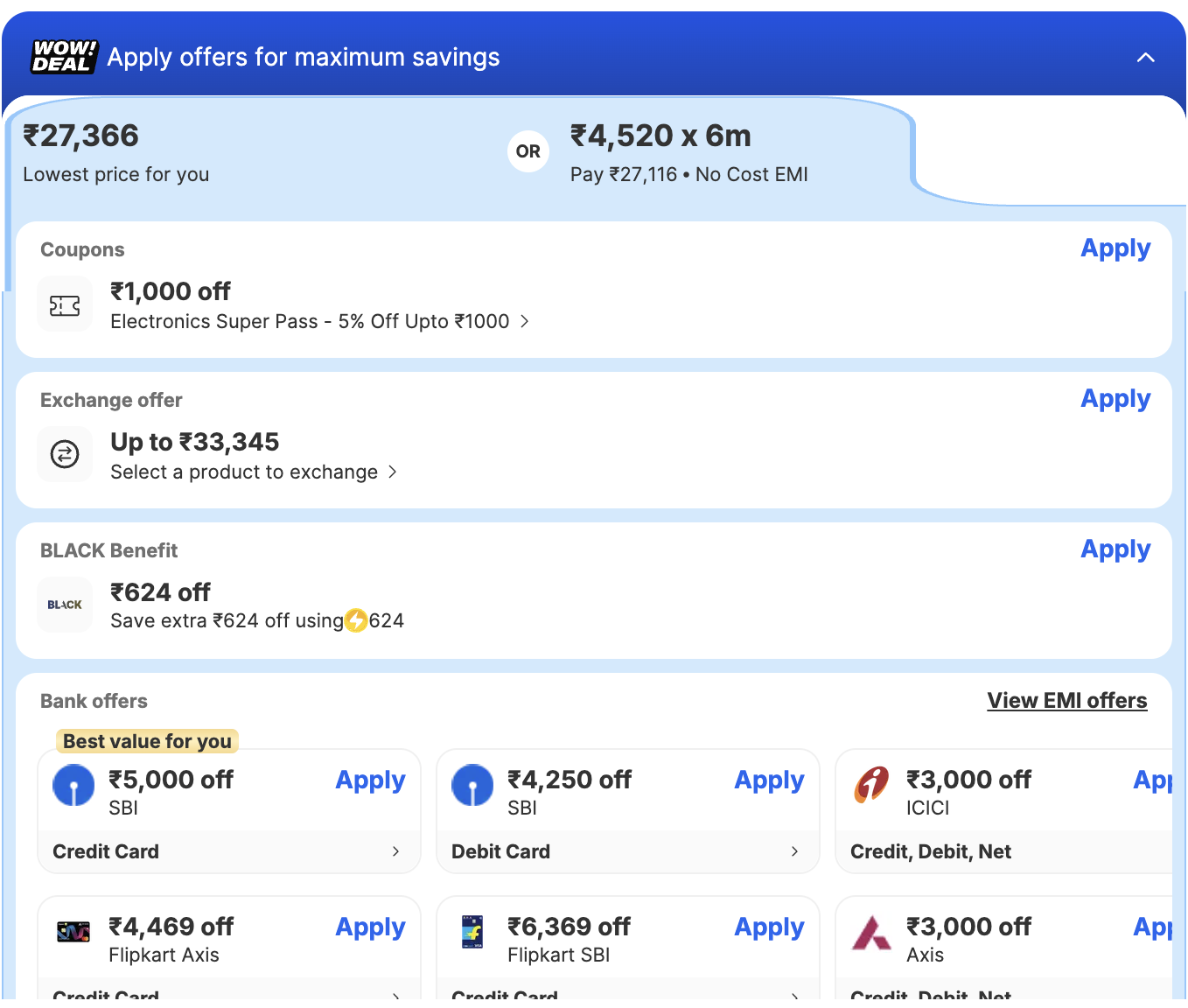This screenshot has height=1008, width=1188.
Task: Expand Electronics Super Pass coupon details
Action: [525, 321]
